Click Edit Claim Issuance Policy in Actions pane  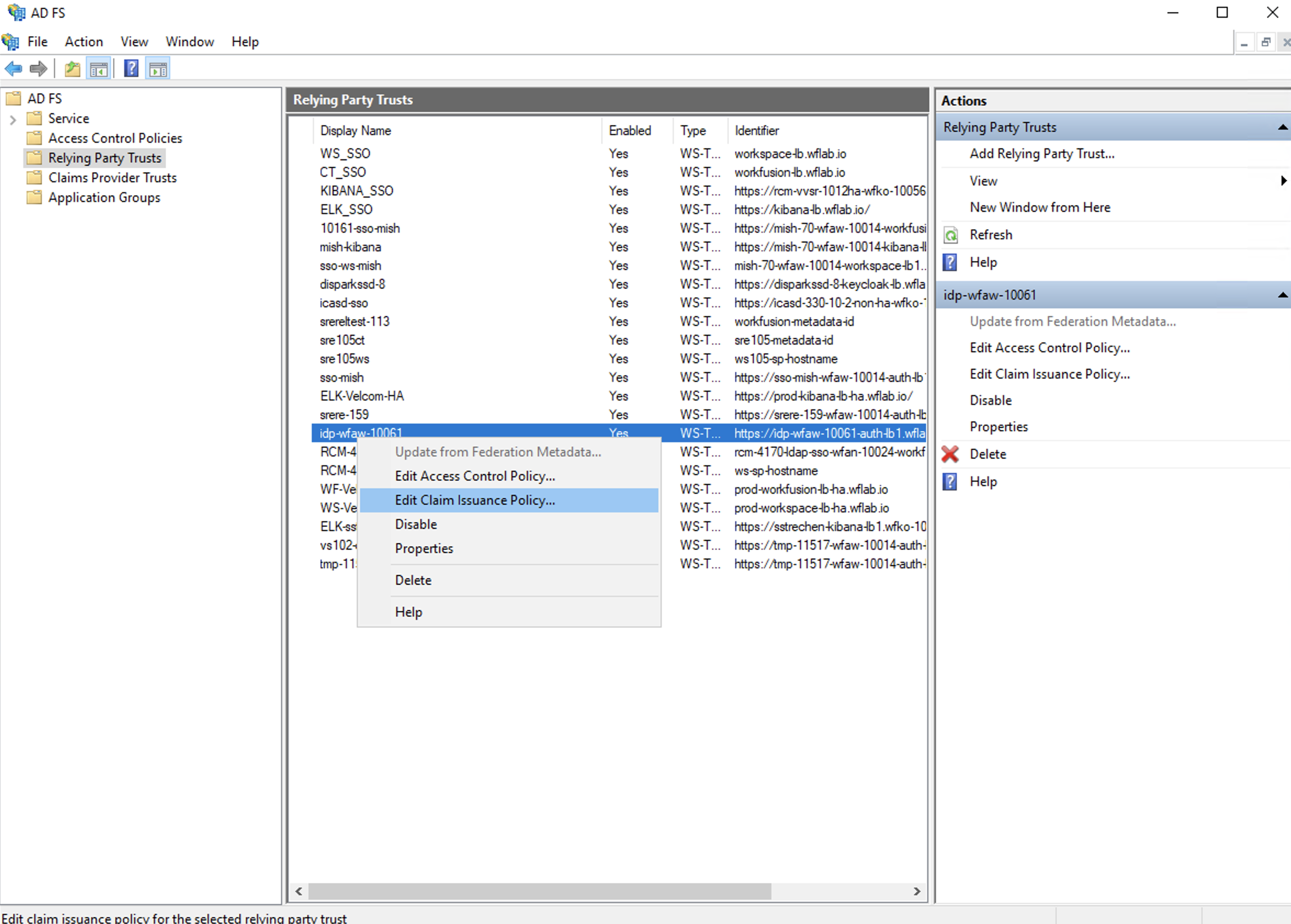[x=1050, y=374]
